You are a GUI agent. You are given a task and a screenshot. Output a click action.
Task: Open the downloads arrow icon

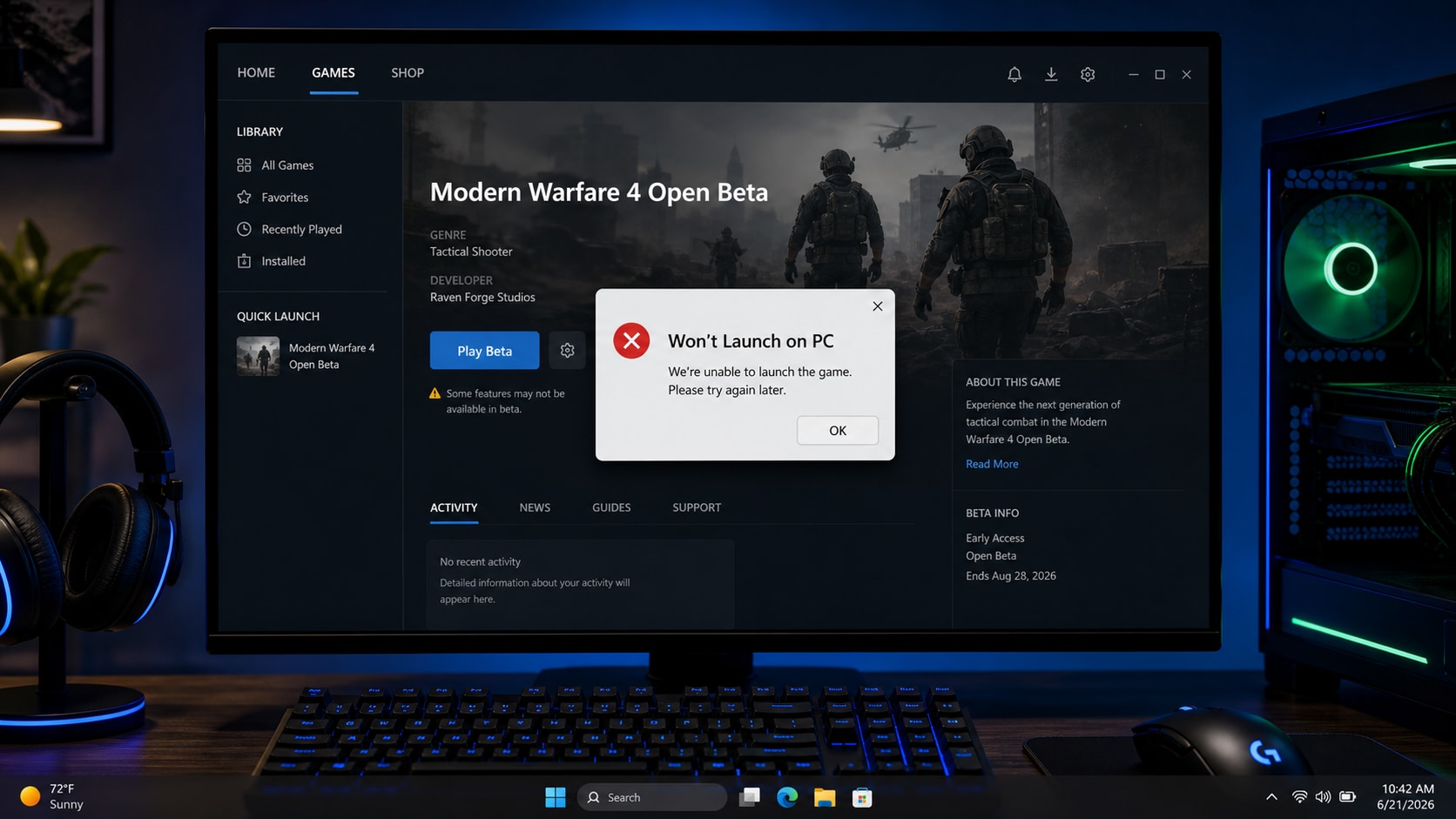point(1051,75)
